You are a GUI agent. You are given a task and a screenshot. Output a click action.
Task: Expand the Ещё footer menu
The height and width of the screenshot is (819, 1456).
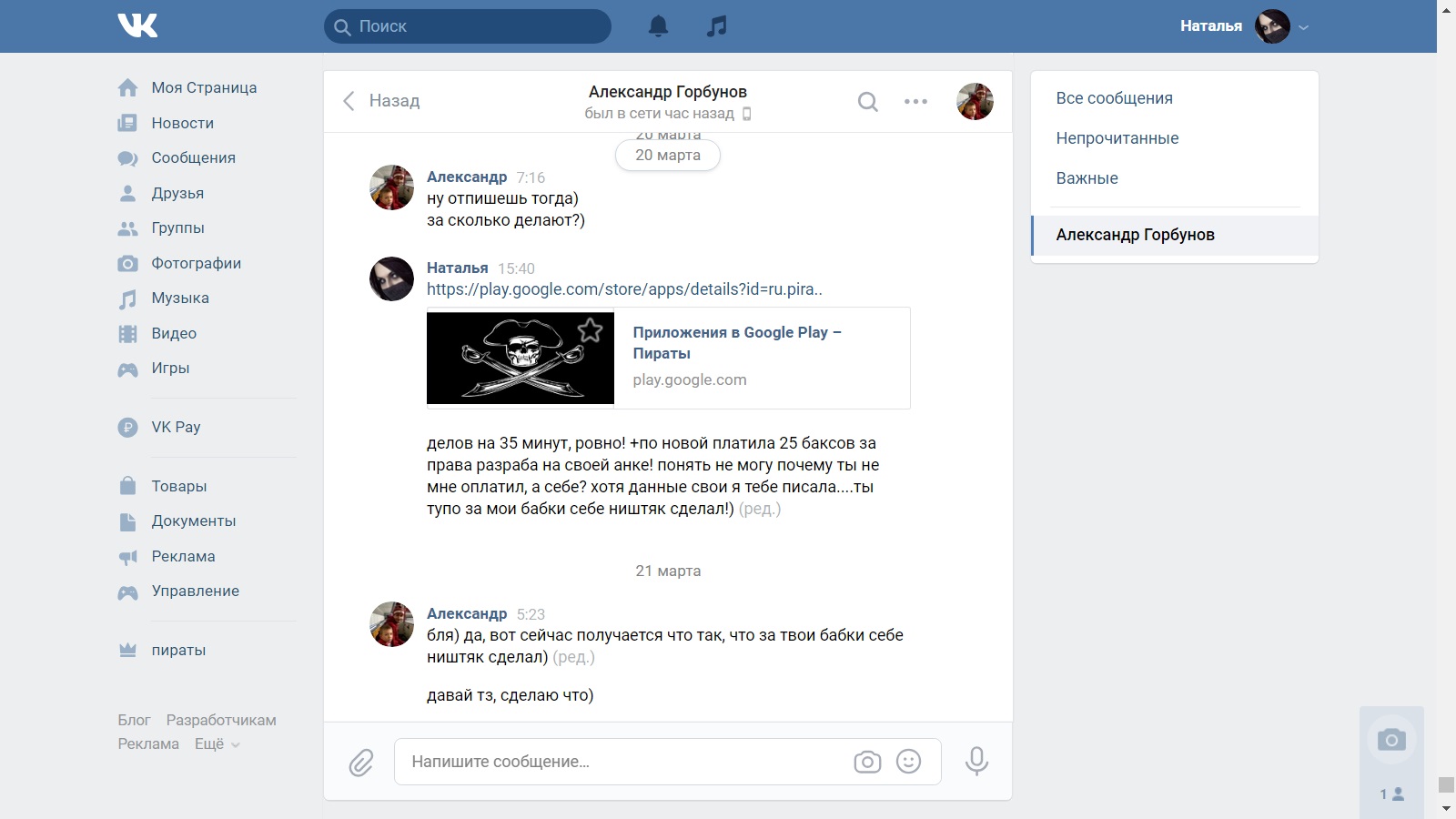(217, 744)
